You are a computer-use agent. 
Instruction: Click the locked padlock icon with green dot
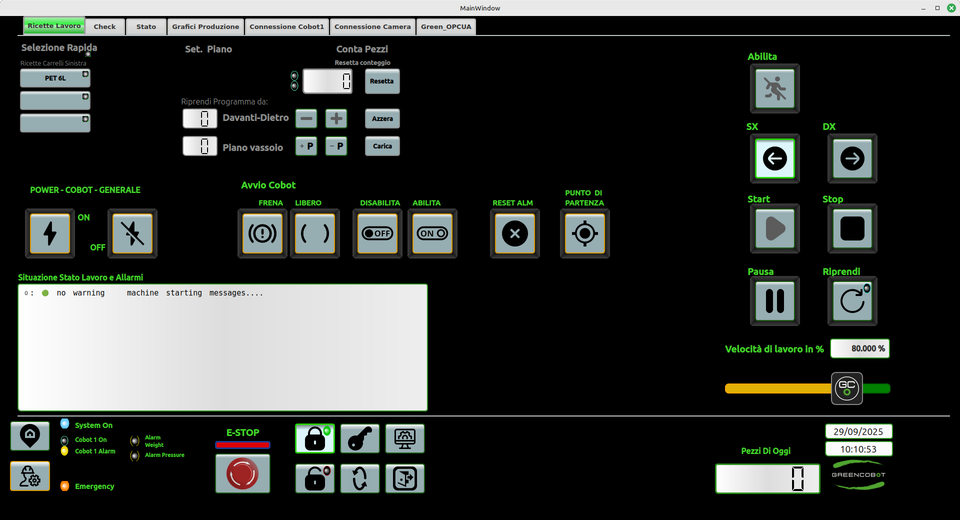(315, 439)
